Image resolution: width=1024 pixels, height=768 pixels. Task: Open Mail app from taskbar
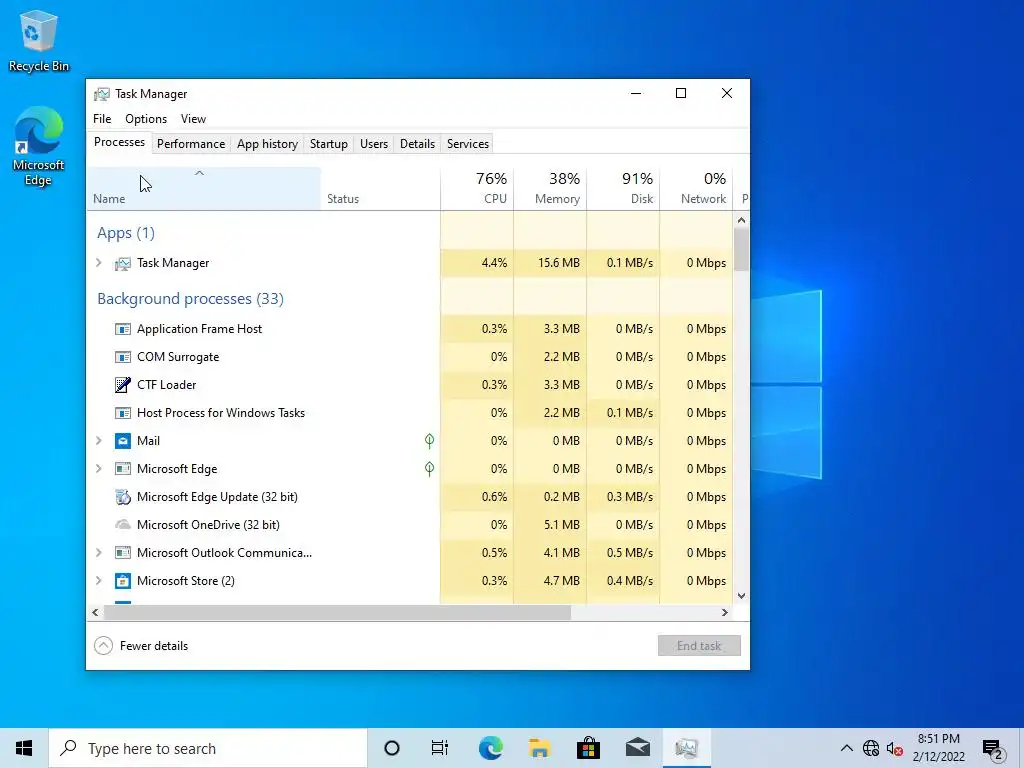click(637, 748)
